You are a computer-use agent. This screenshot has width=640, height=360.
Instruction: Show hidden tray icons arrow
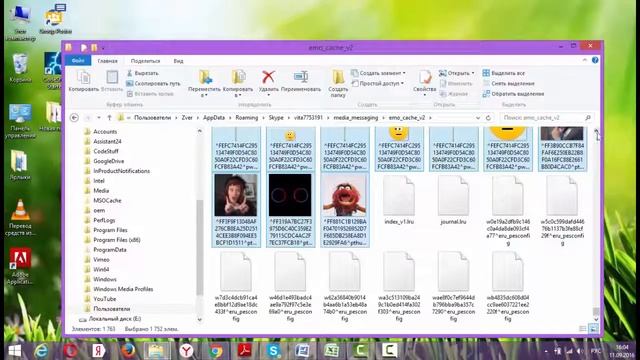546,351
